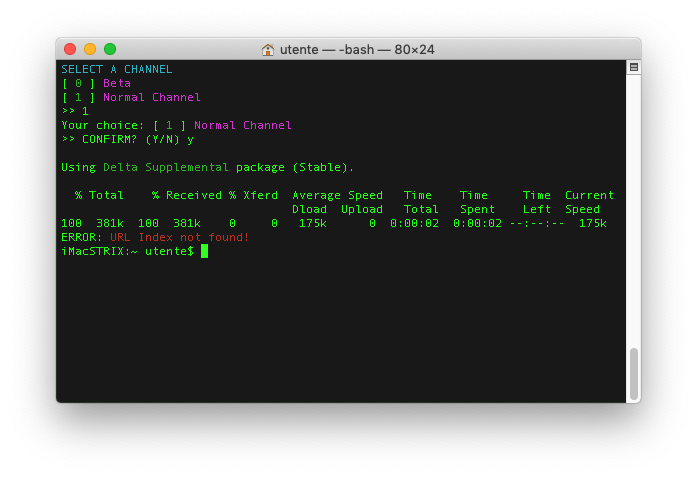Click the 'Time Left' column header
The image size is (697, 477).
tap(537, 202)
